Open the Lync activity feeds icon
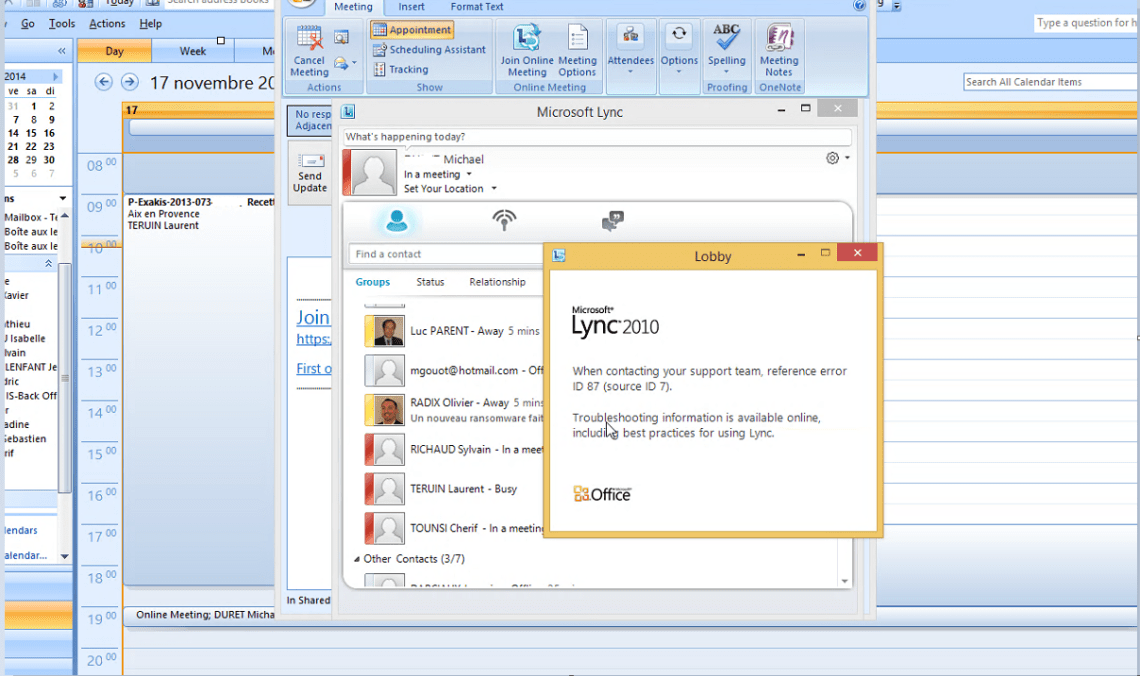The width and height of the screenshot is (1140, 676). point(505,221)
